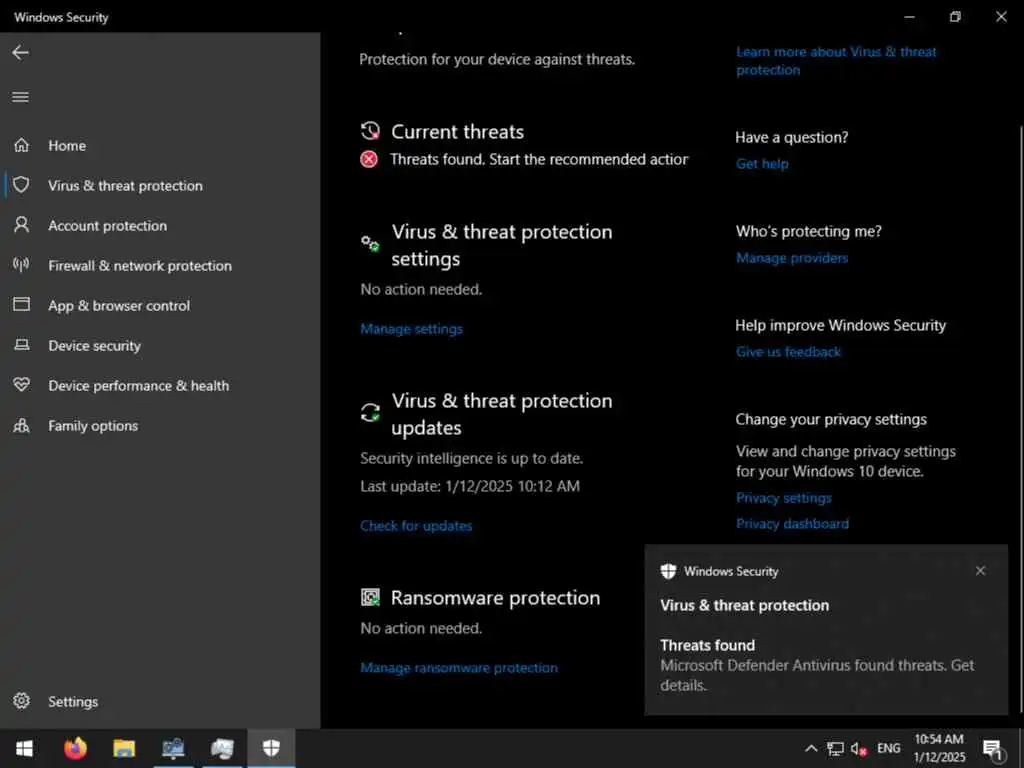Click the Current threats heading
The height and width of the screenshot is (768, 1024).
click(x=457, y=131)
